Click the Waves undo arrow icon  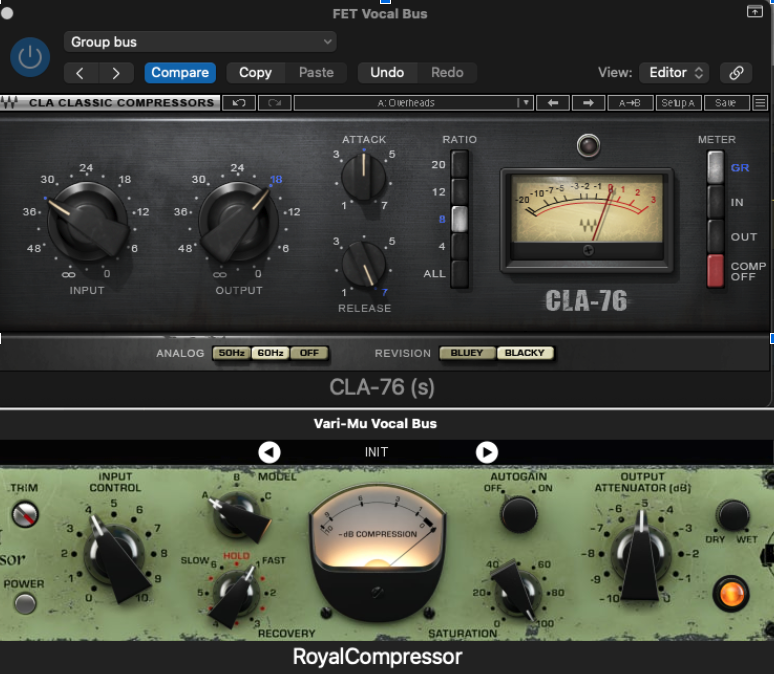coord(239,103)
